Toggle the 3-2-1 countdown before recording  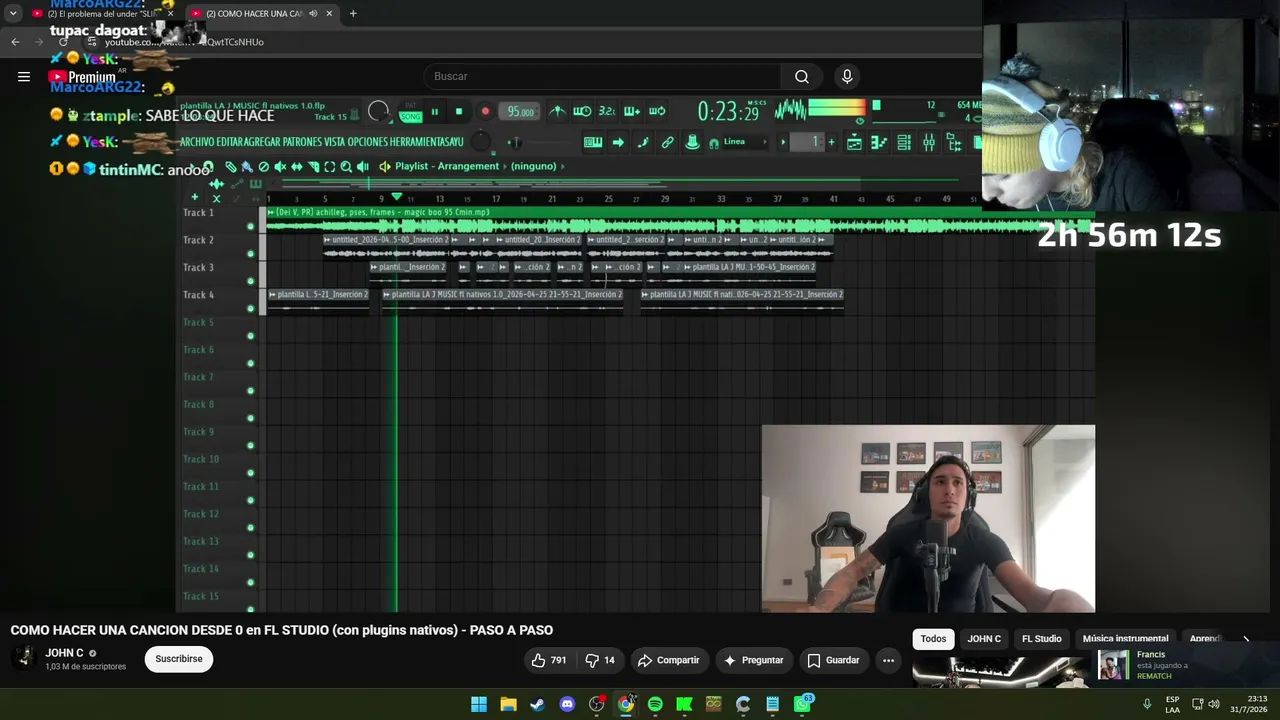607,111
